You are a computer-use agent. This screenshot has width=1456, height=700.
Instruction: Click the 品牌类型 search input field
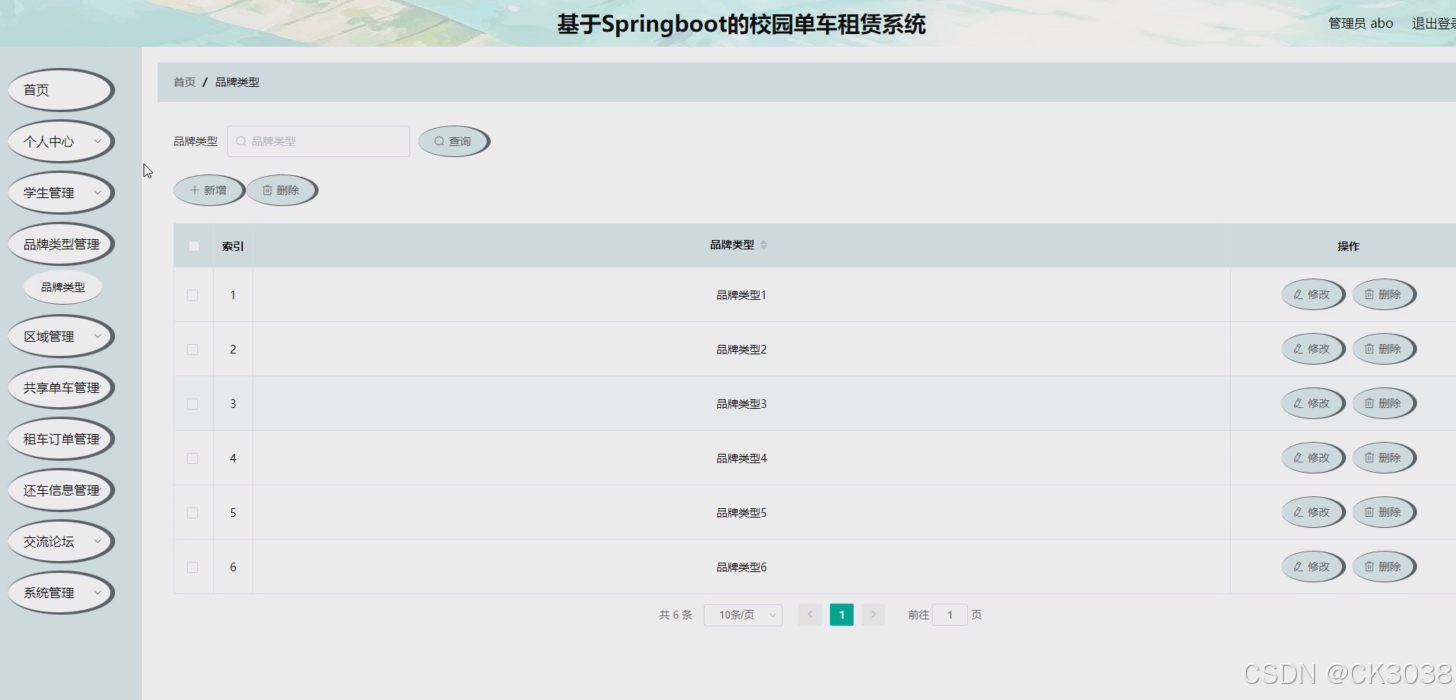point(318,141)
